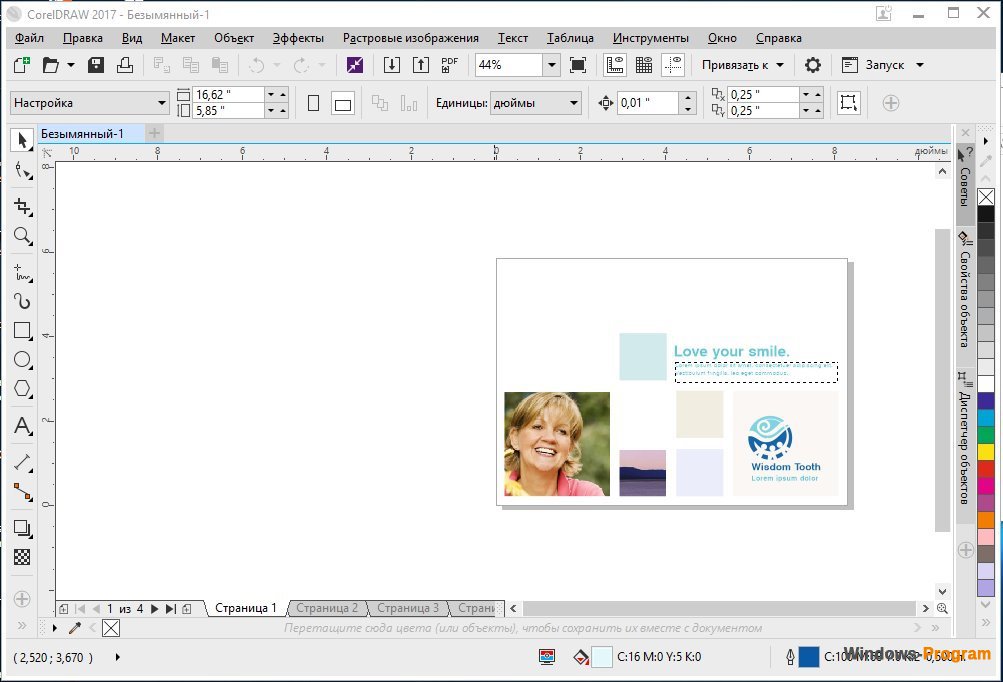Select the Crop tool
1003x682 pixels.
click(x=22, y=206)
